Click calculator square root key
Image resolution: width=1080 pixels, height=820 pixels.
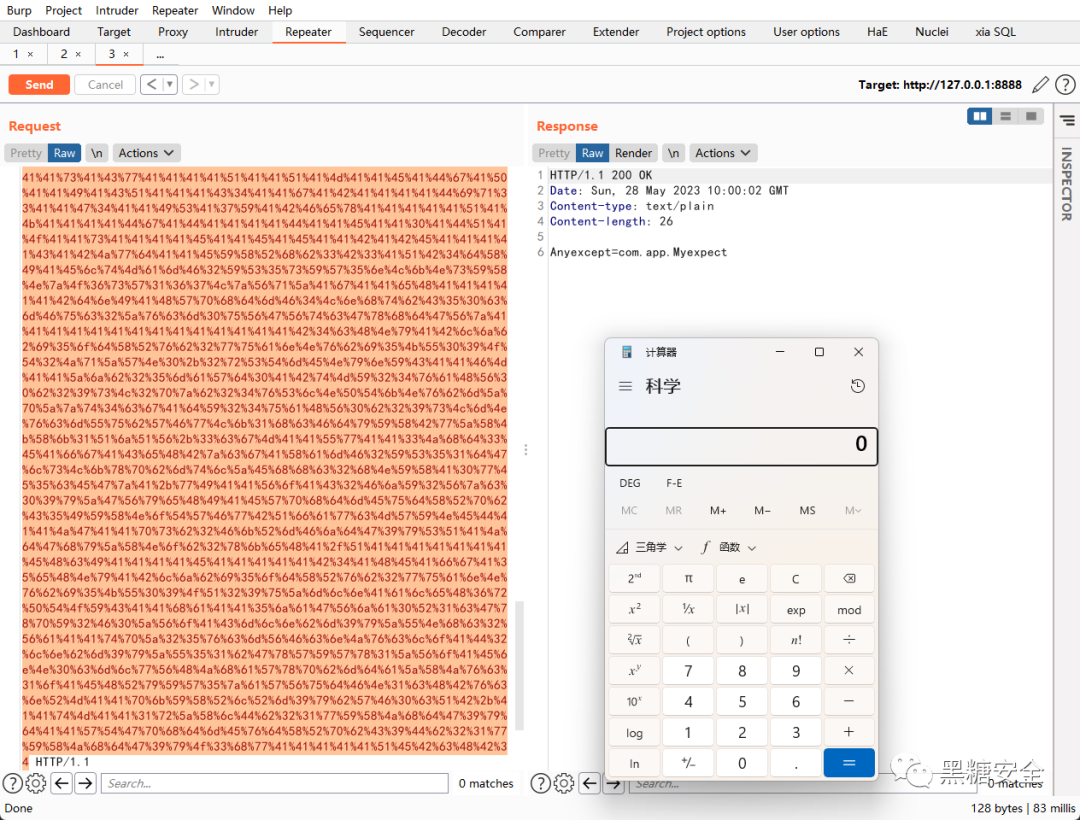(634, 640)
